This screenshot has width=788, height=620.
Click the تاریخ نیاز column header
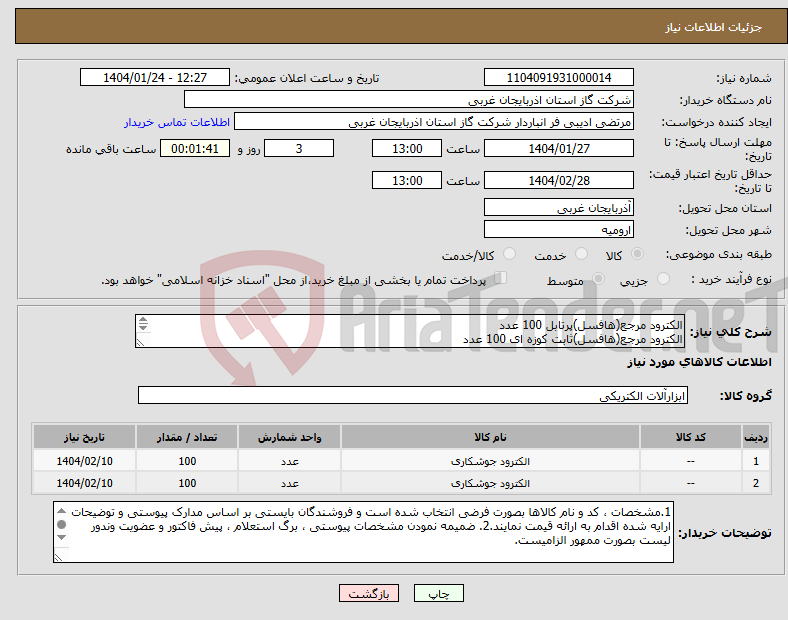[x=84, y=437]
